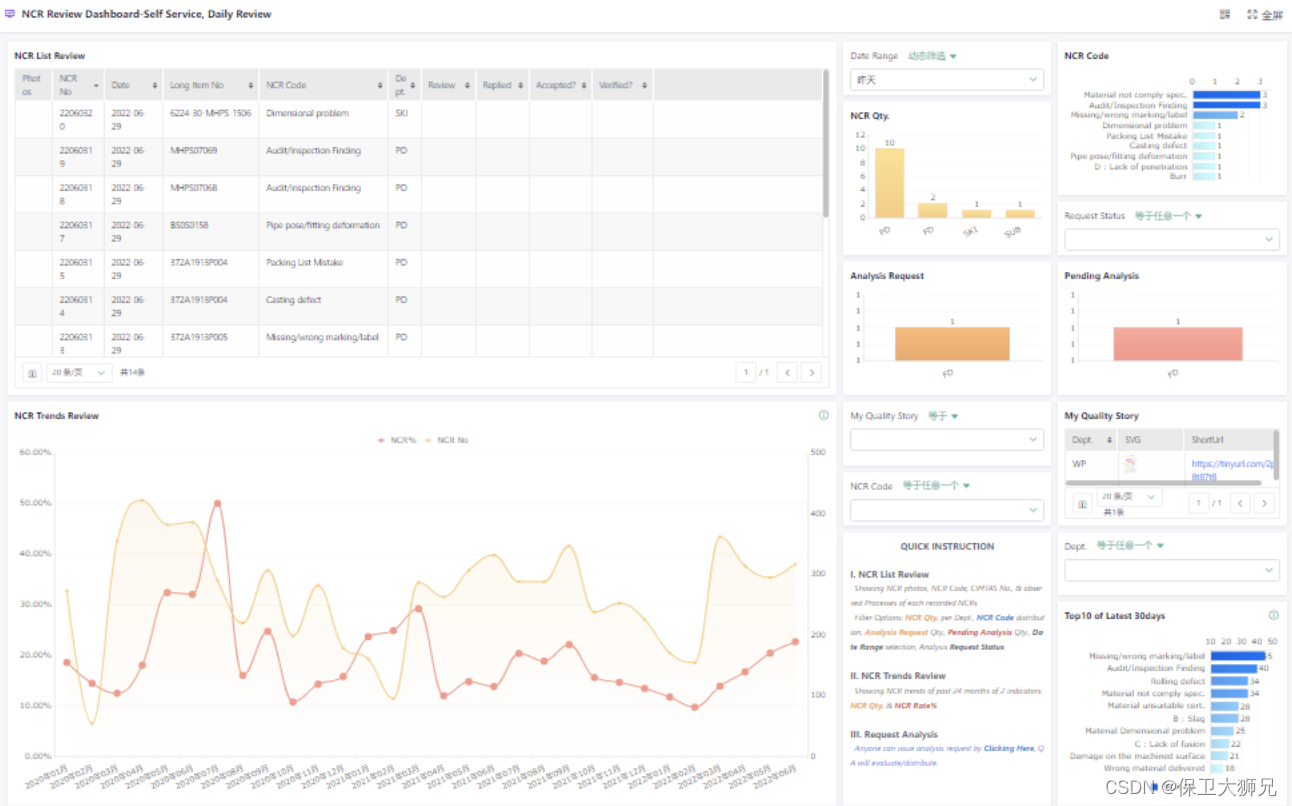
Task: Open My Quality Story filter value dropdown
Action: pyautogui.click(x=947, y=440)
